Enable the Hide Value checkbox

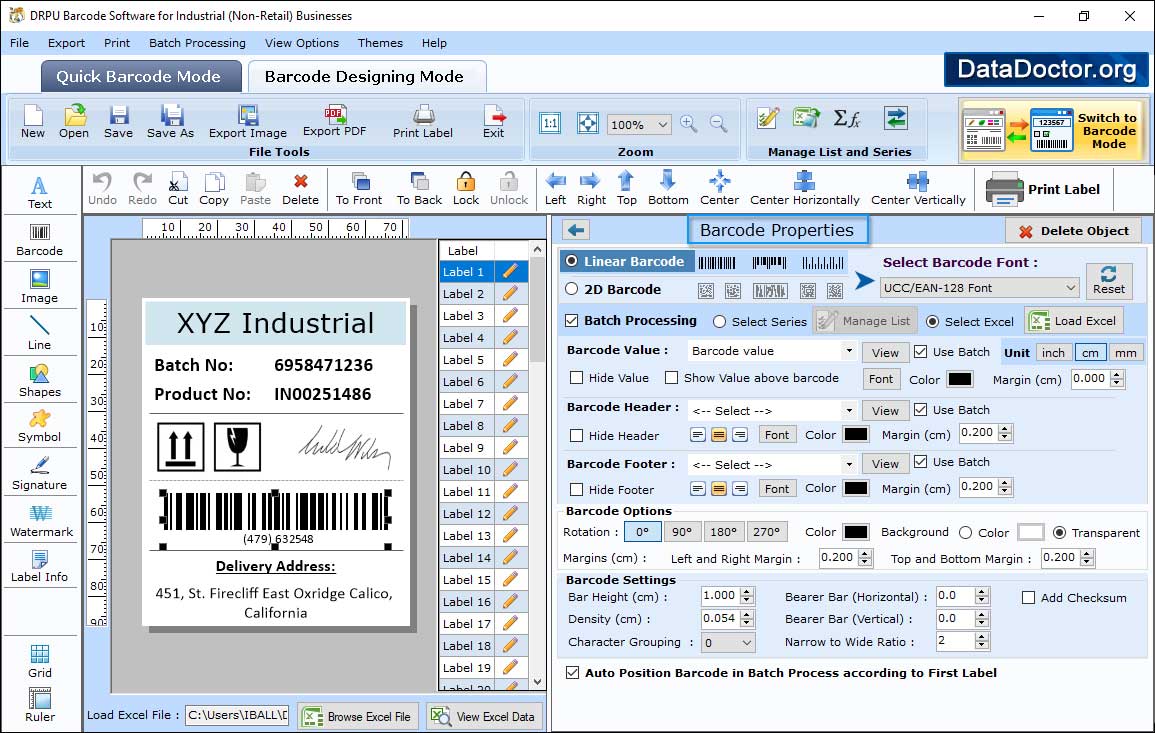pyautogui.click(x=577, y=378)
